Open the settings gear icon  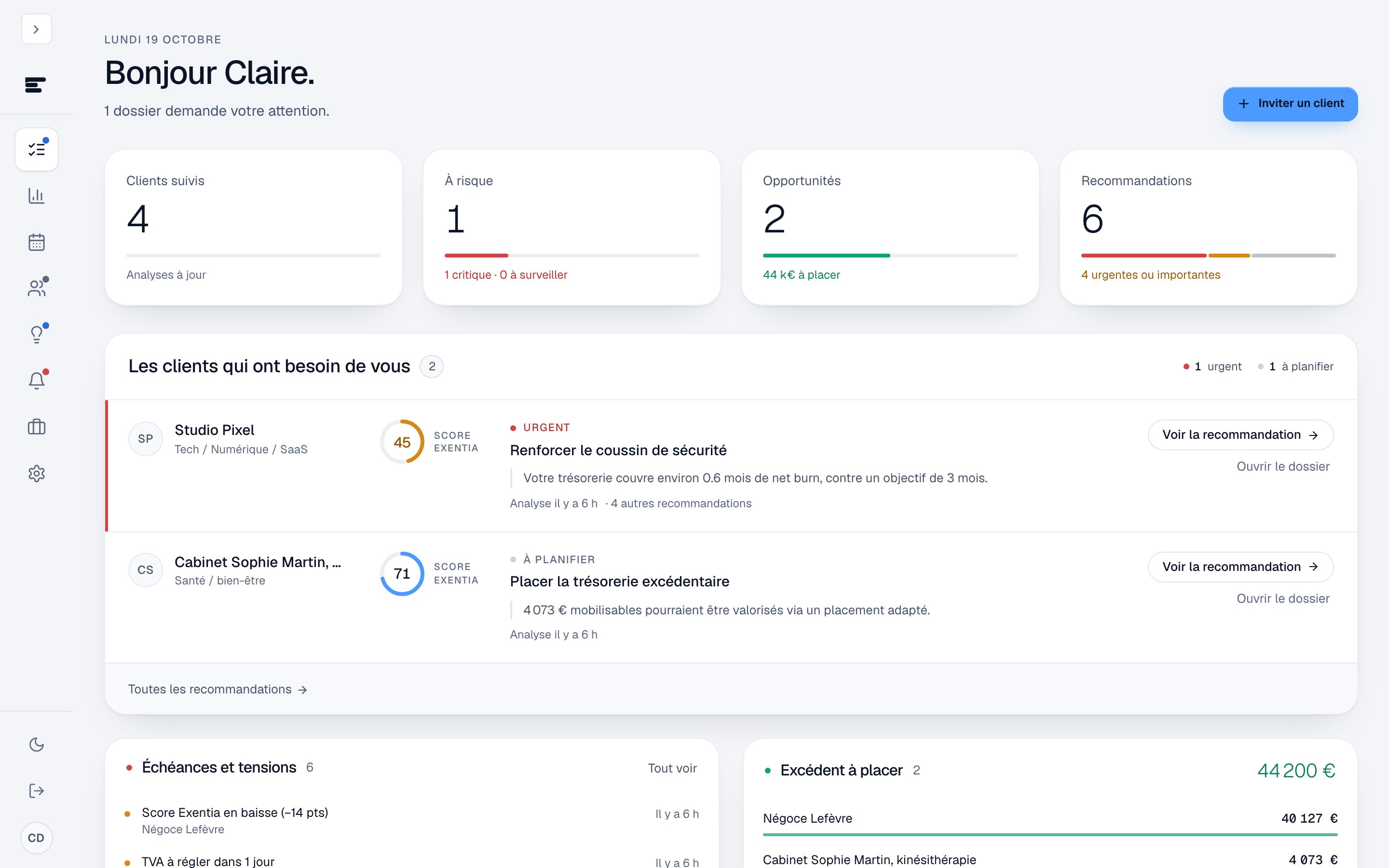pyautogui.click(x=36, y=474)
